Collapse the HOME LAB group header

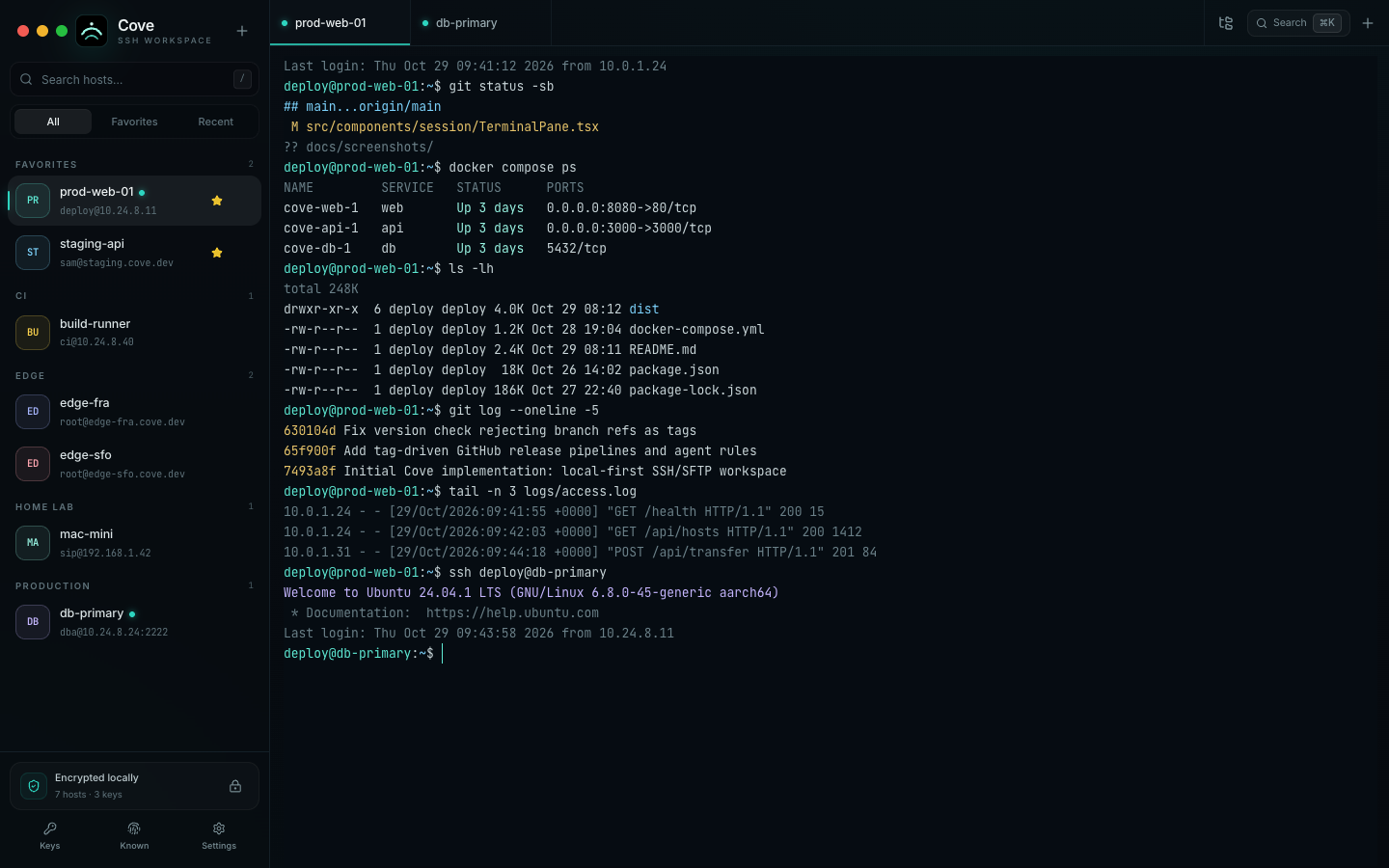134,506
